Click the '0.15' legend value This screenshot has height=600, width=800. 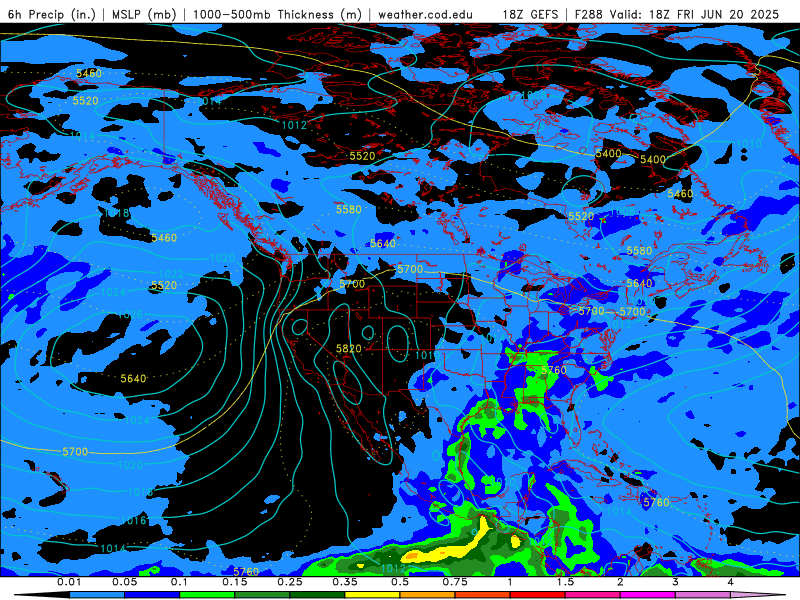tap(235, 582)
